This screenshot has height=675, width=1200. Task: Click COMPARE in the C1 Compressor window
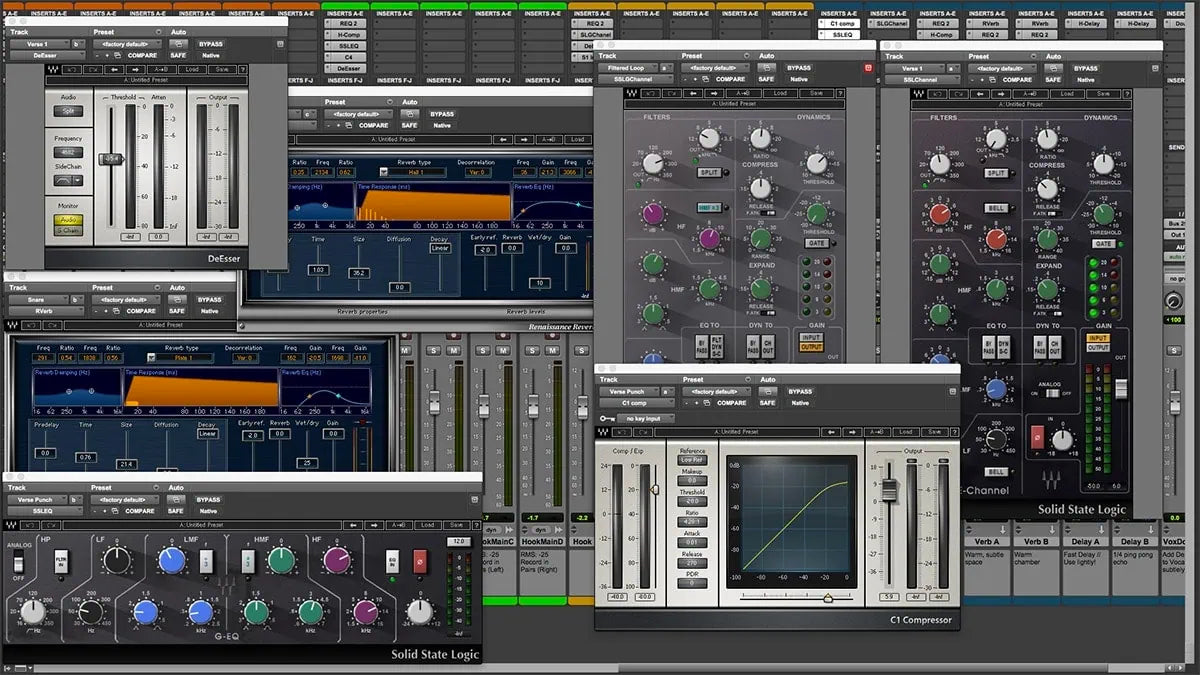731,403
